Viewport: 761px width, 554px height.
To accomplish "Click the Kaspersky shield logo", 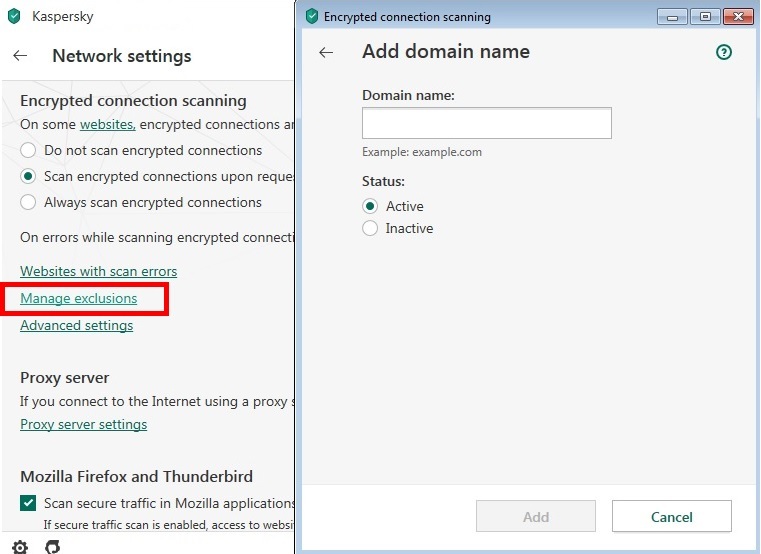I will pos(15,16).
